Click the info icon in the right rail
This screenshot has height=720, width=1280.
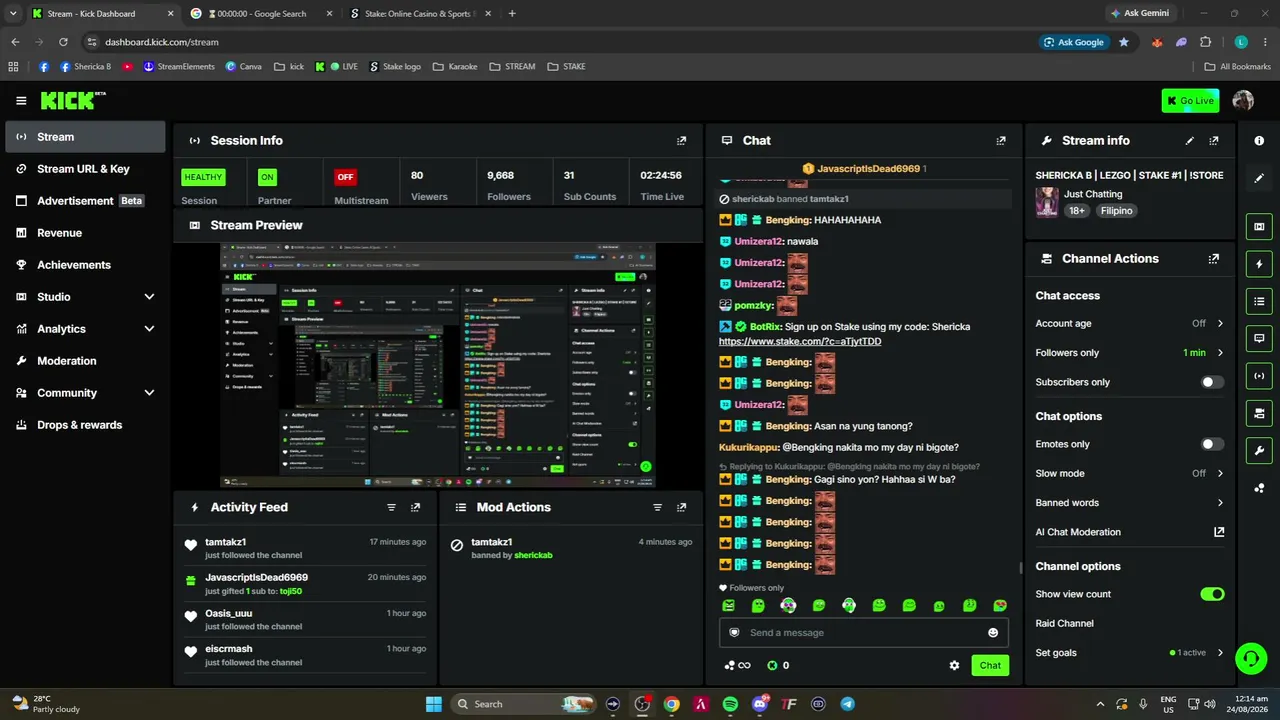tap(1259, 141)
